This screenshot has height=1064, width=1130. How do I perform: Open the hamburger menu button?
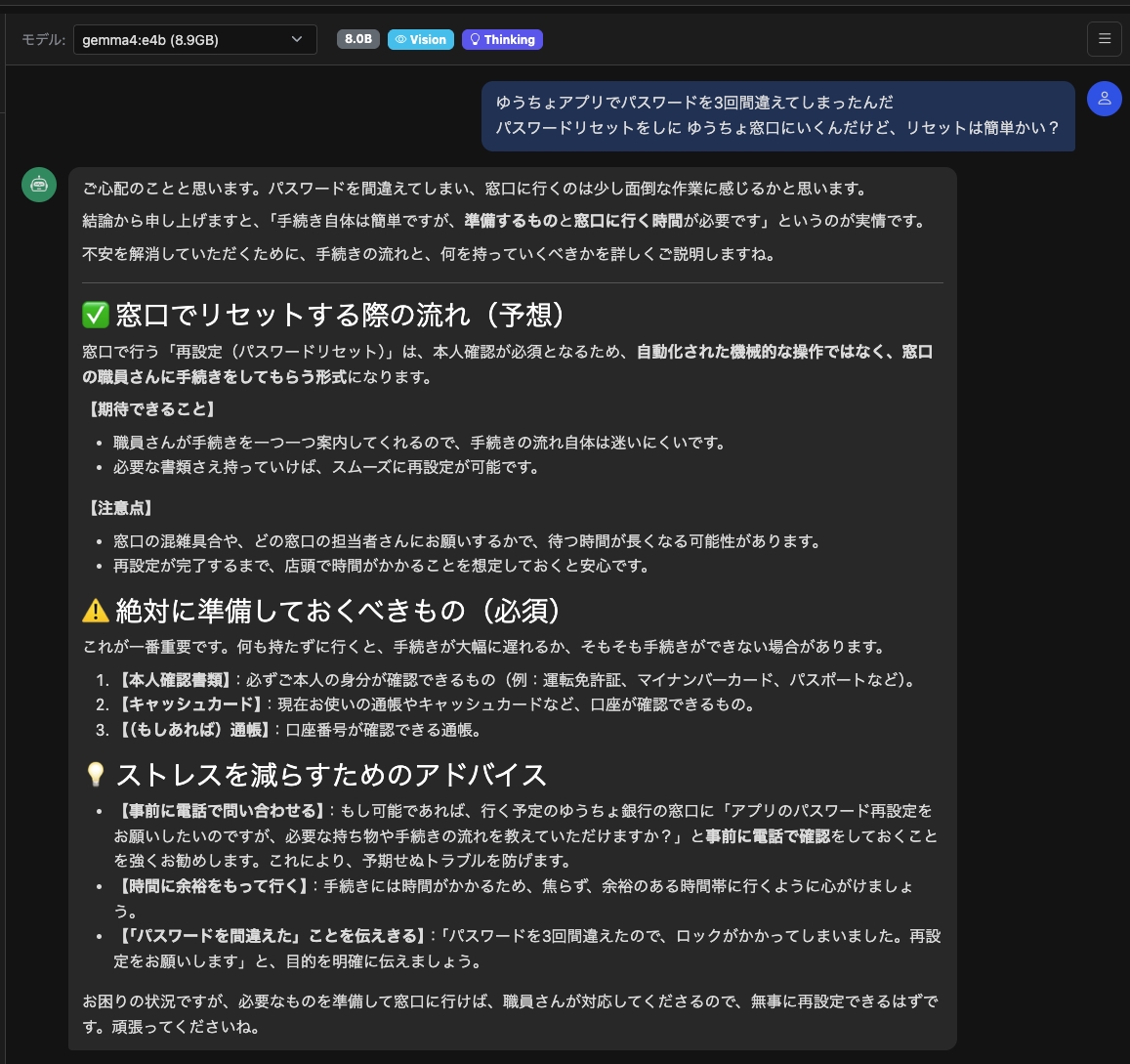click(1104, 39)
